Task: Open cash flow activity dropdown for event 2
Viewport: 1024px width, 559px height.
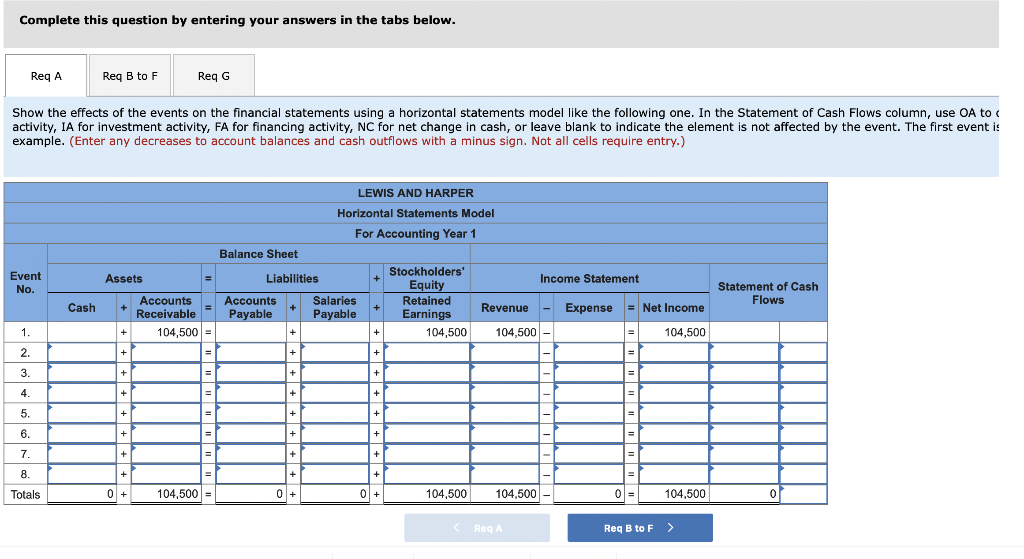Action: click(x=803, y=353)
